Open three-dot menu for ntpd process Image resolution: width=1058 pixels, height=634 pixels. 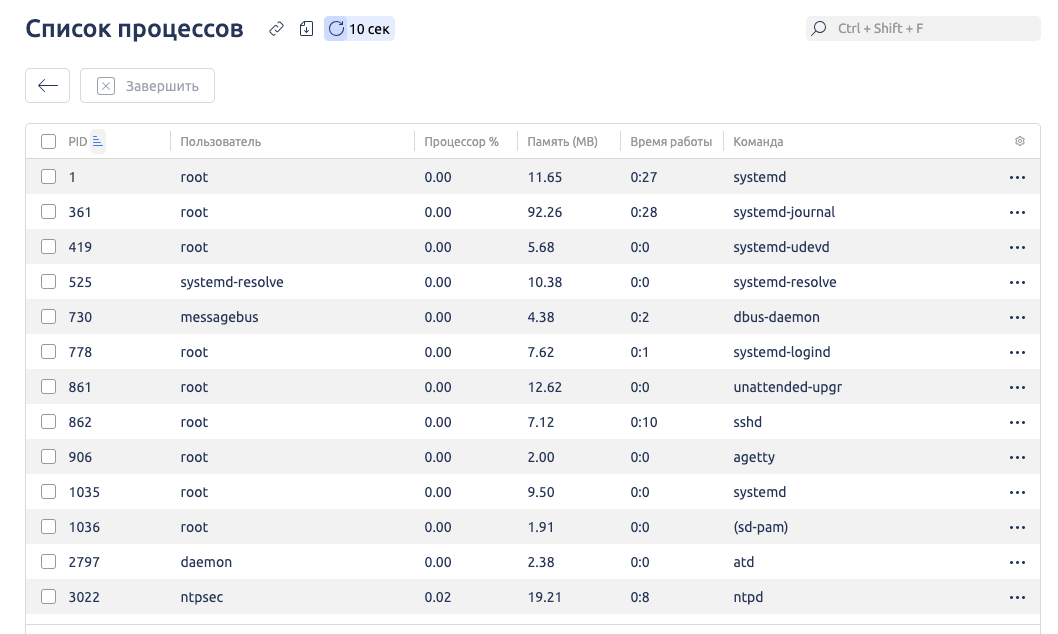1017,597
